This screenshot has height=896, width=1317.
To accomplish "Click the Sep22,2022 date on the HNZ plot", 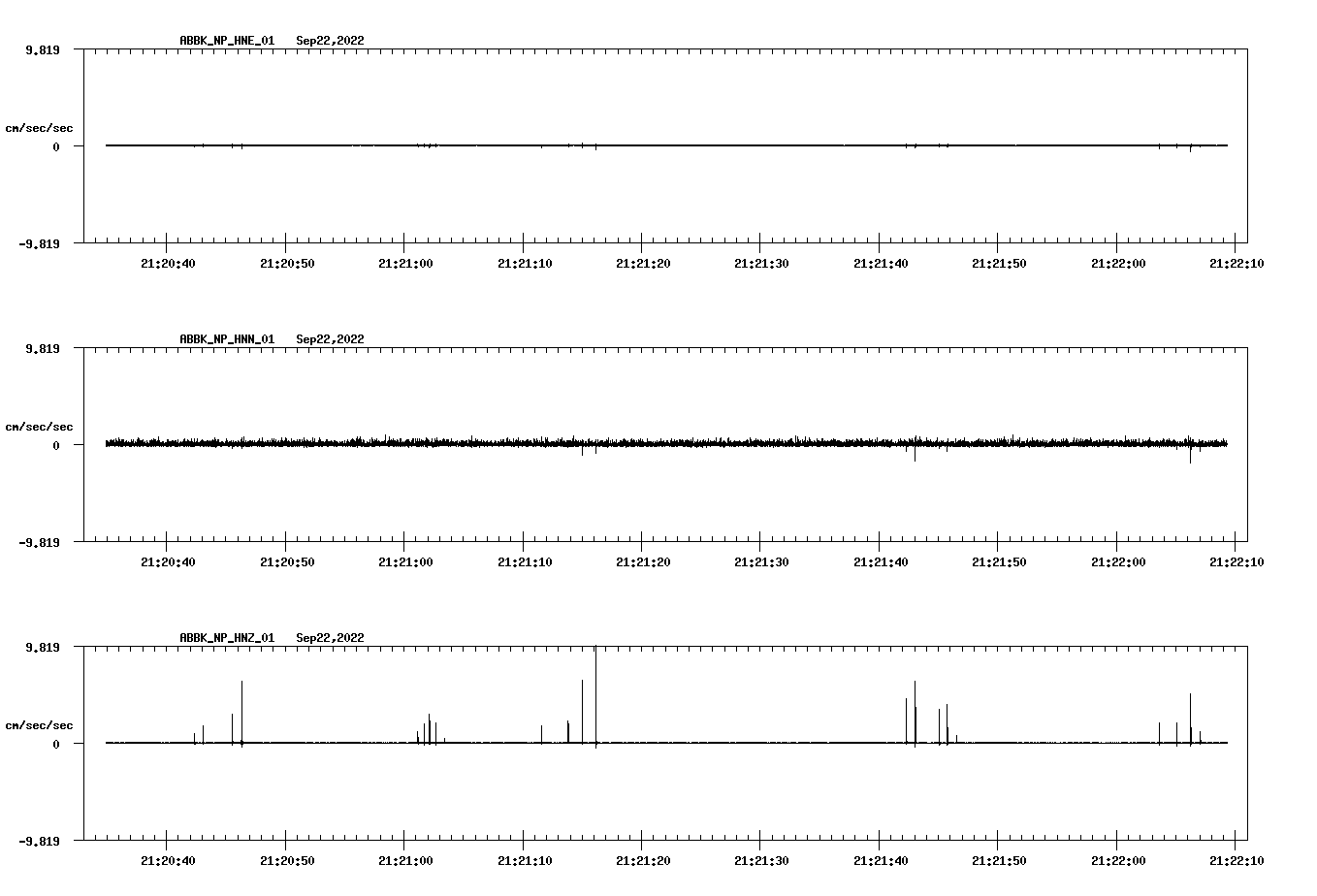I will click(x=330, y=638).
